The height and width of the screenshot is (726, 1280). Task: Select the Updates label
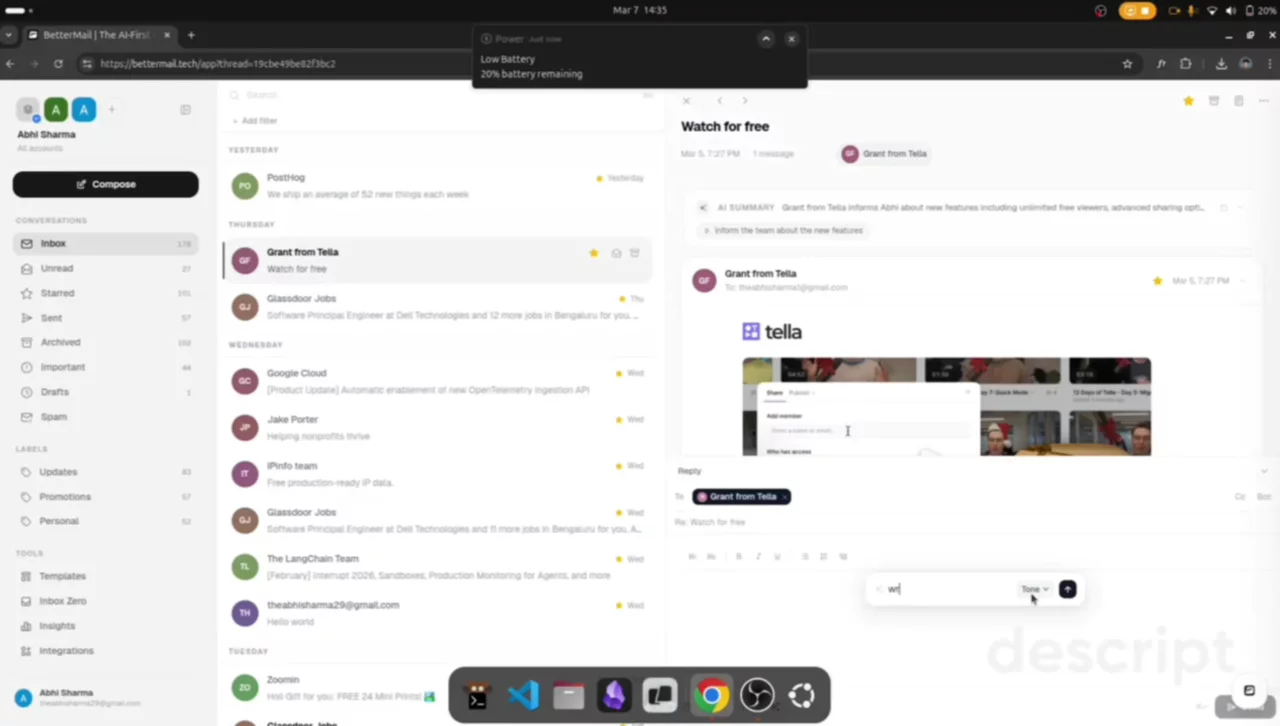click(x=105, y=472)
